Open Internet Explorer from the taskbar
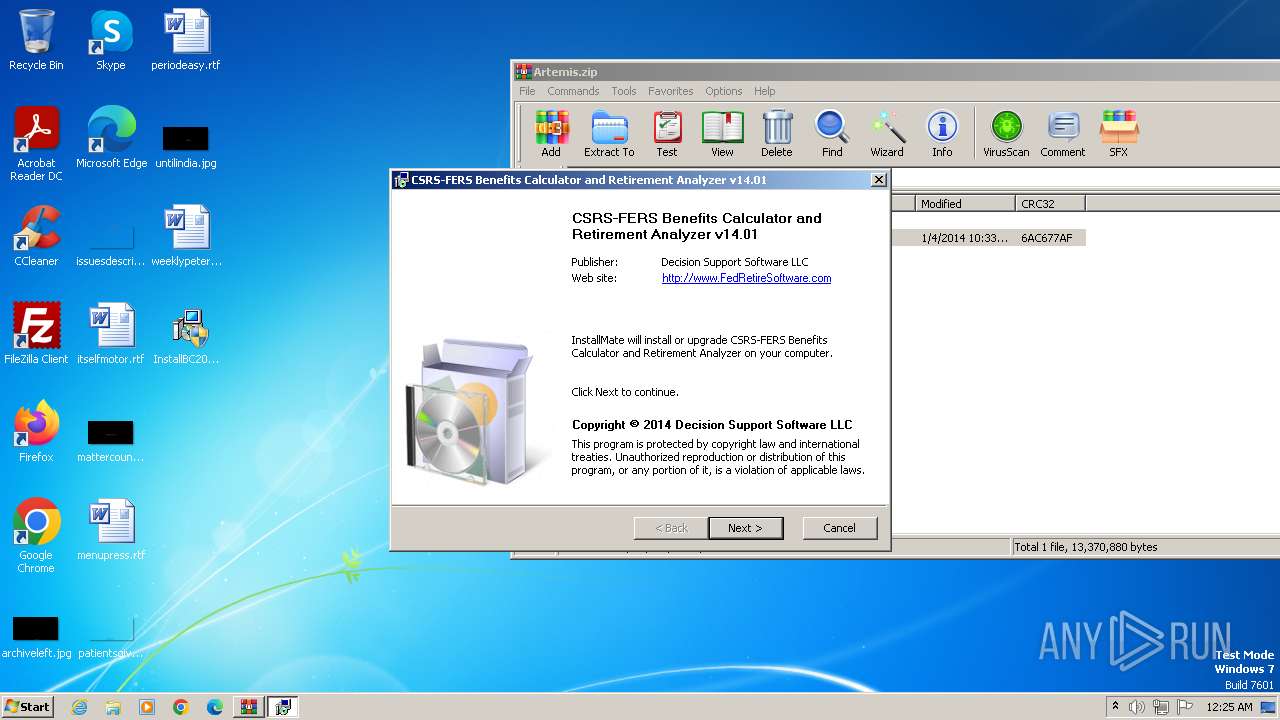 79,707
